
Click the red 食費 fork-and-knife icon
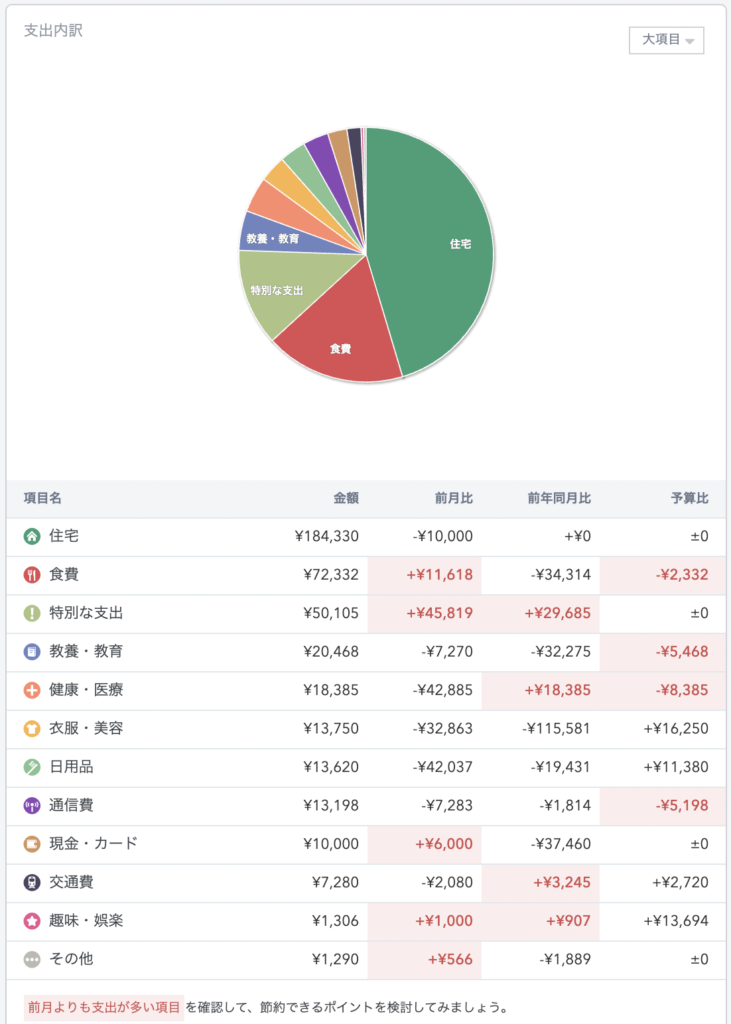click(x=32, y=575)
